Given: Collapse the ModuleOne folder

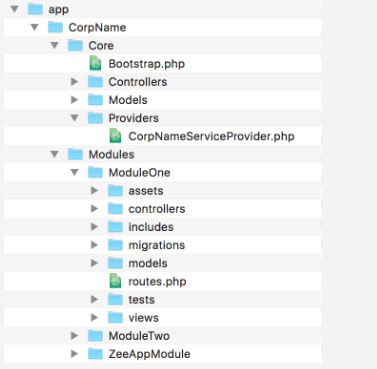Looking at the screenshot, I should click(x=75, y=172).
